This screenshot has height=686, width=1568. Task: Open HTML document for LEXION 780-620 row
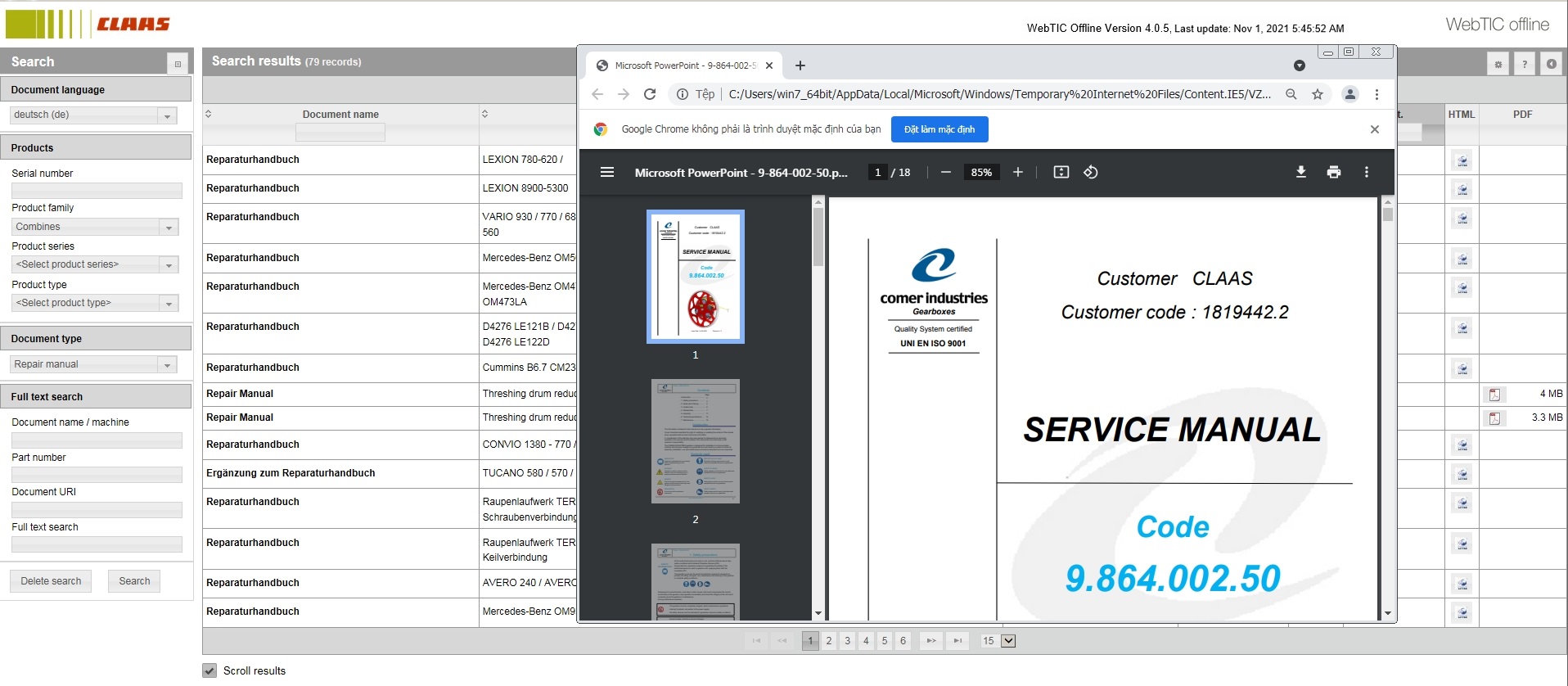[1462, 160]
